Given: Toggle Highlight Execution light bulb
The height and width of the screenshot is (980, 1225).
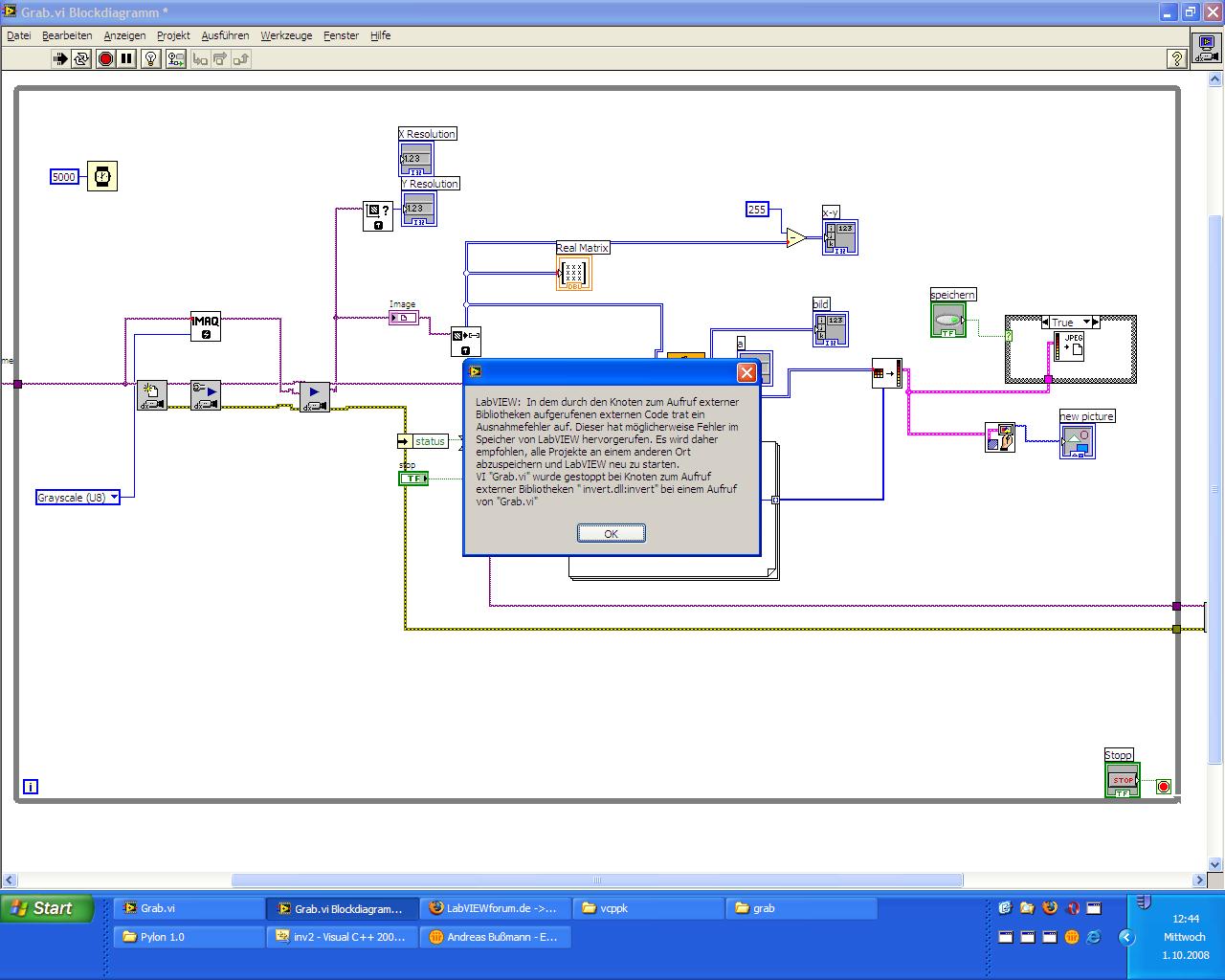Looking at the screenshot, I should pos(151,59).
